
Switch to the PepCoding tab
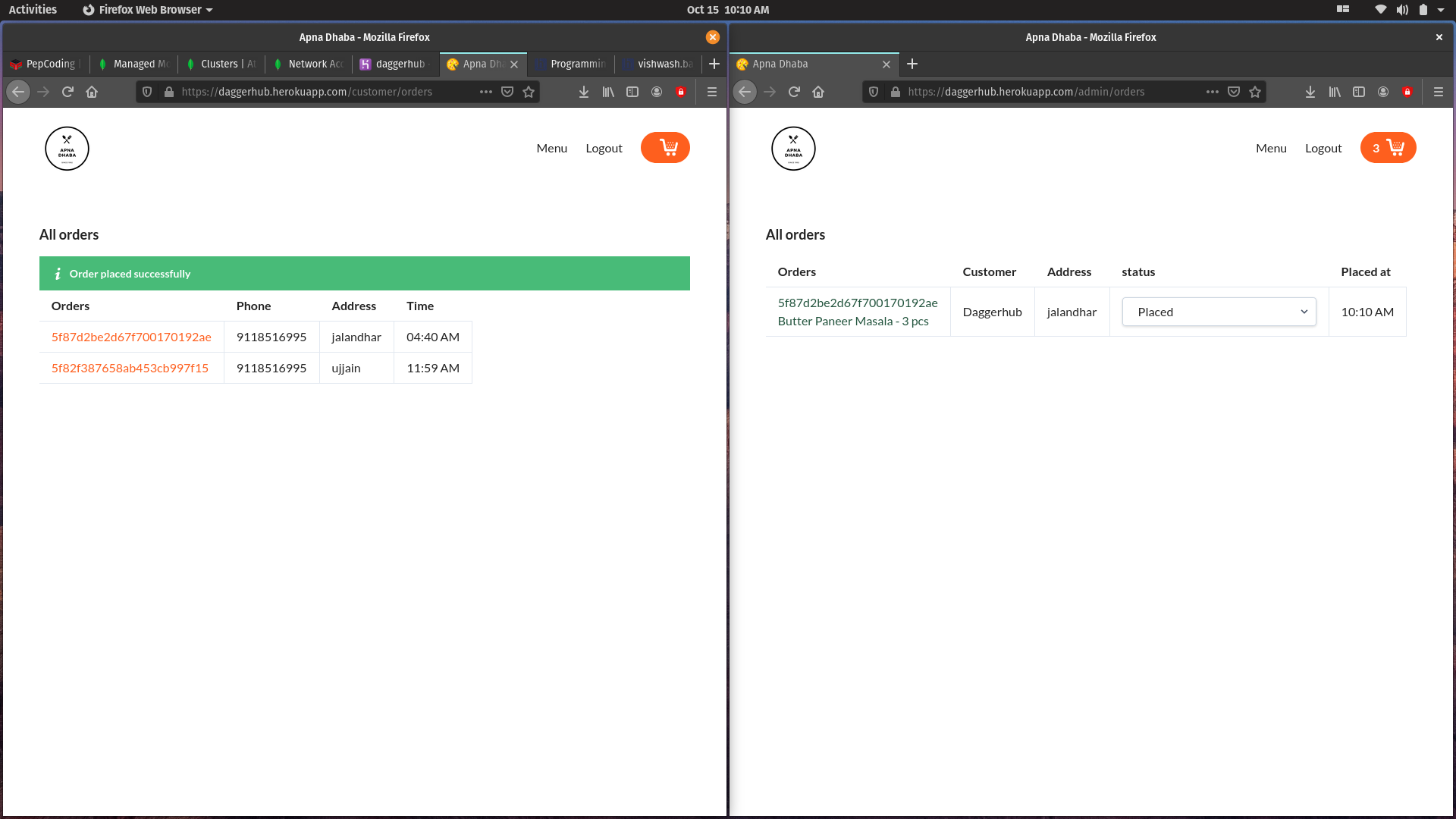click(45, 64)
